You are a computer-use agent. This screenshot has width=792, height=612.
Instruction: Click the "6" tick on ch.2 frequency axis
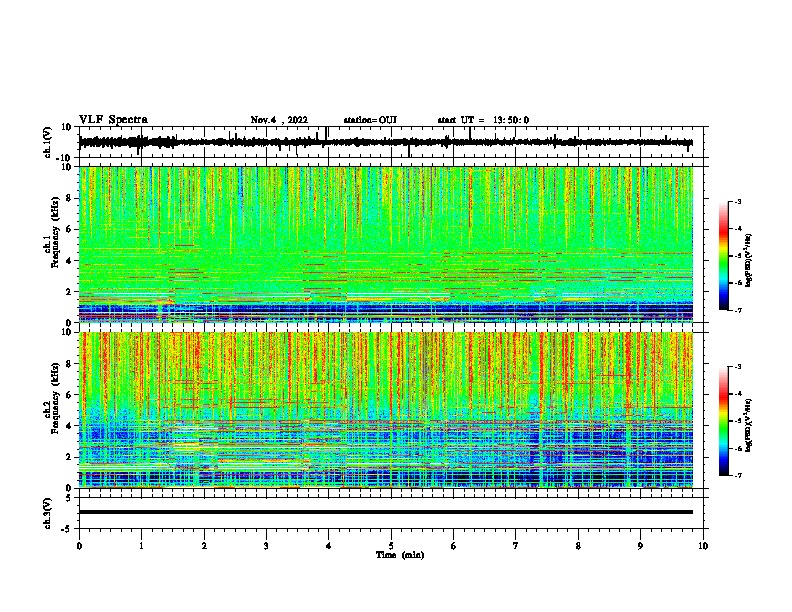coord(69,395)
